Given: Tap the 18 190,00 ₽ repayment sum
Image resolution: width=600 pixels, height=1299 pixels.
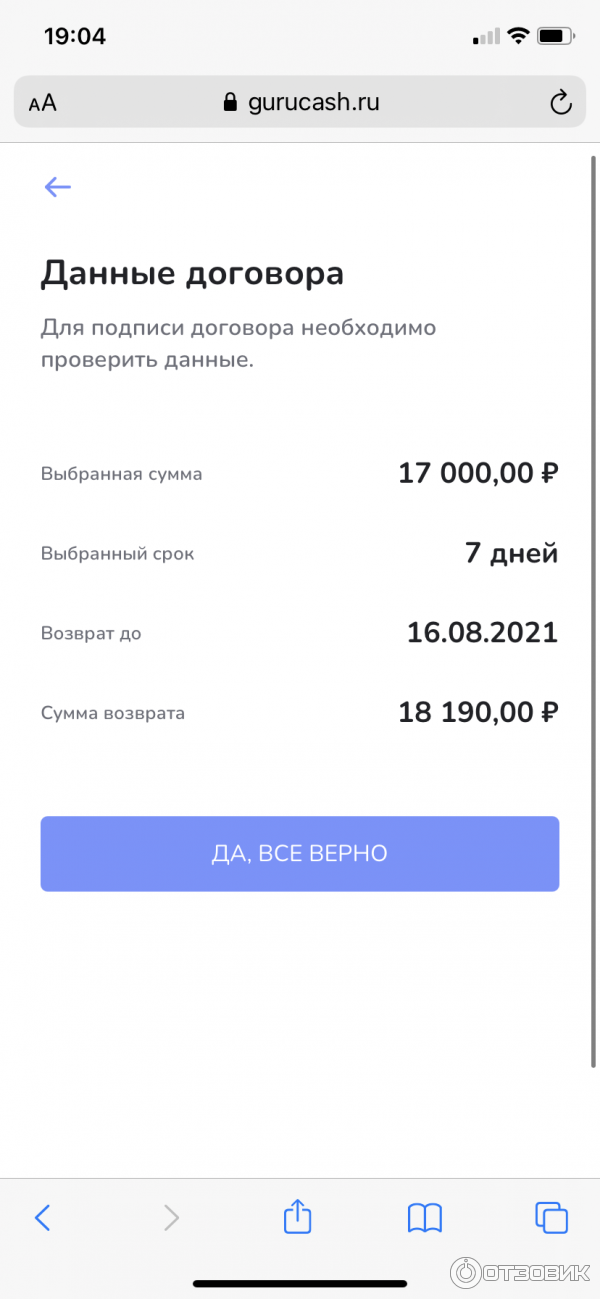Looking at the screenshot, I should tap(477, 713).
